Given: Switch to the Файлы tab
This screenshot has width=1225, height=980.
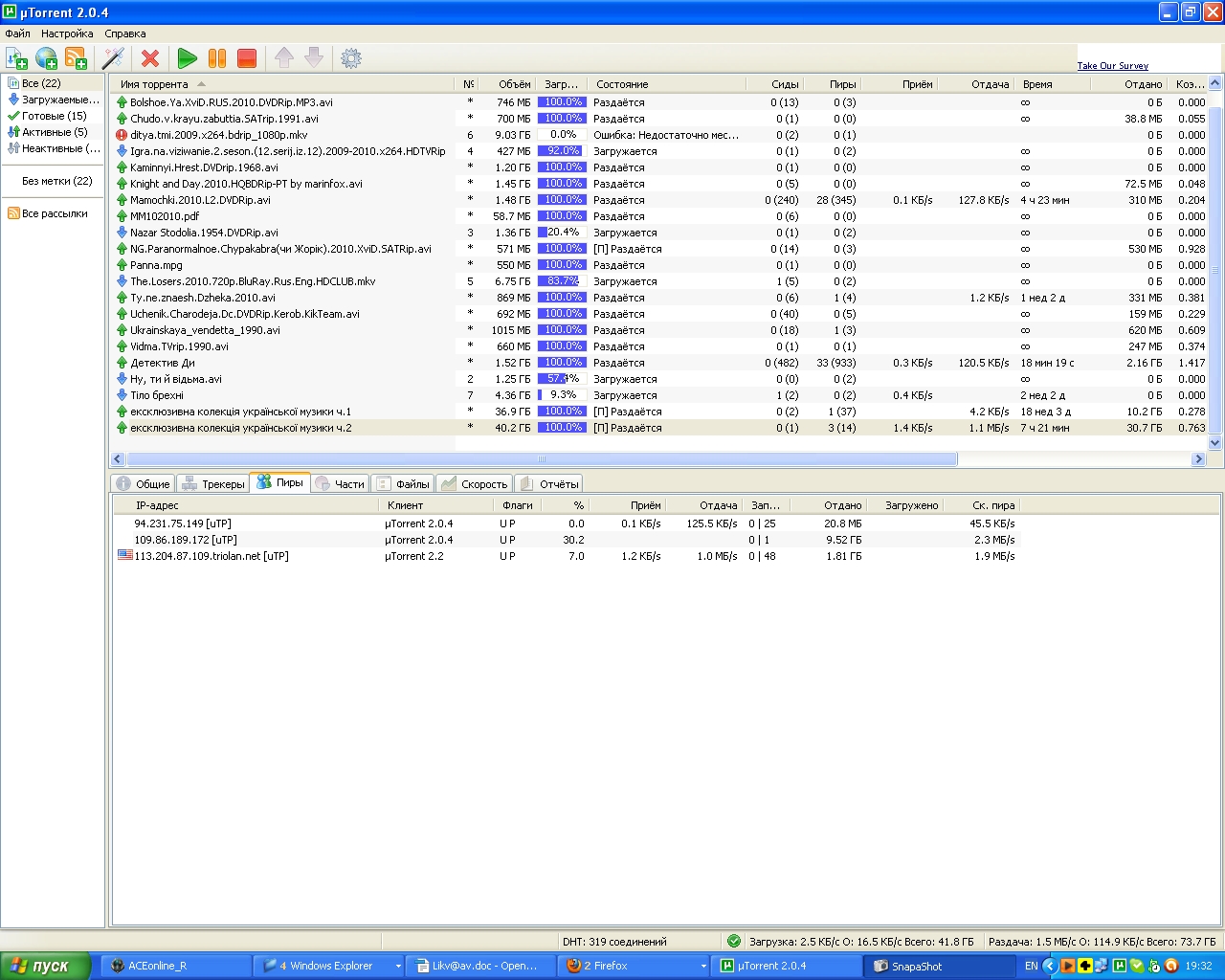Looking at the screenshot, I should click(403, 483).
